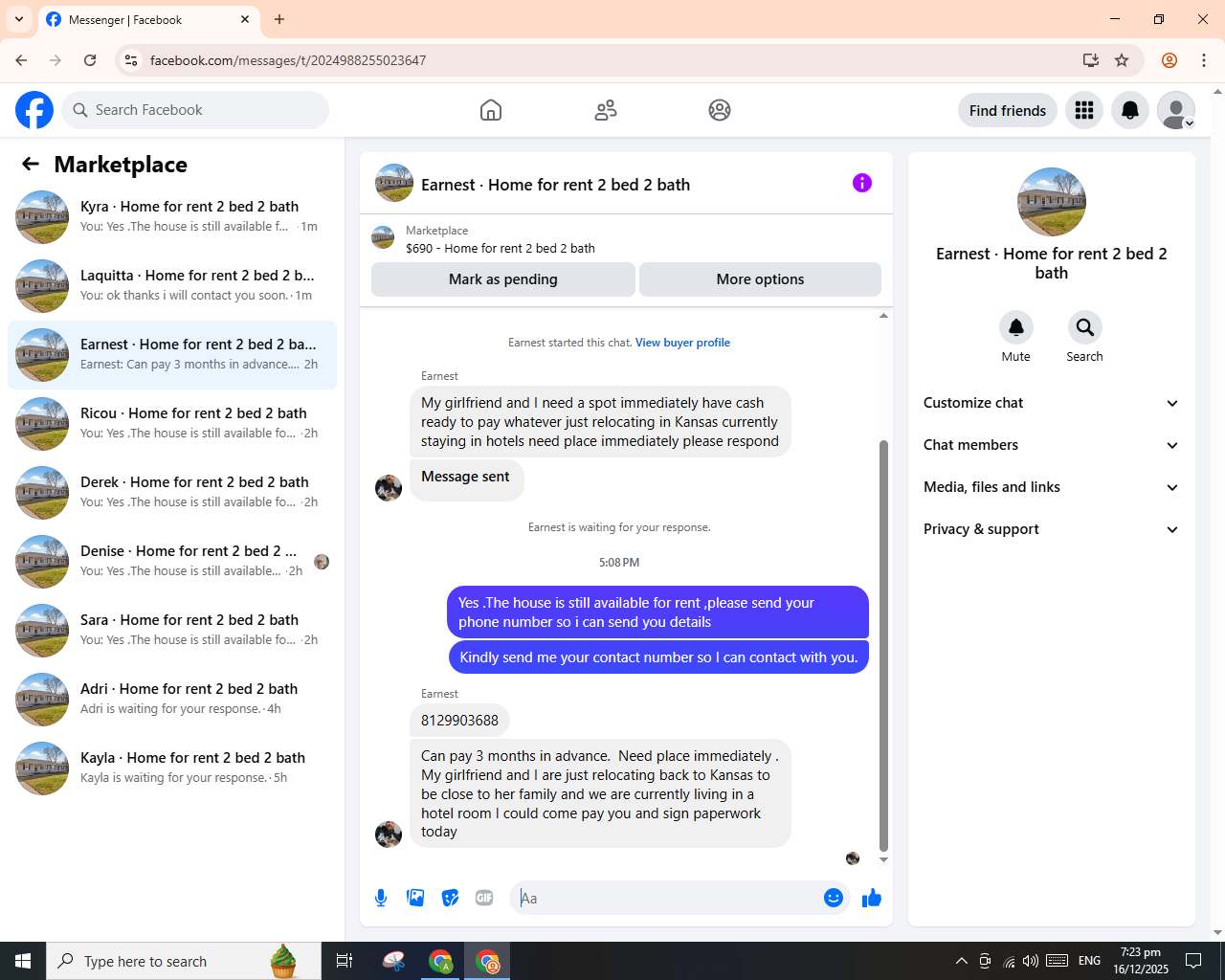Open Kyra's home rental conversation
Viewport: 1225px width, 980px height.
[x=172, y=217]
